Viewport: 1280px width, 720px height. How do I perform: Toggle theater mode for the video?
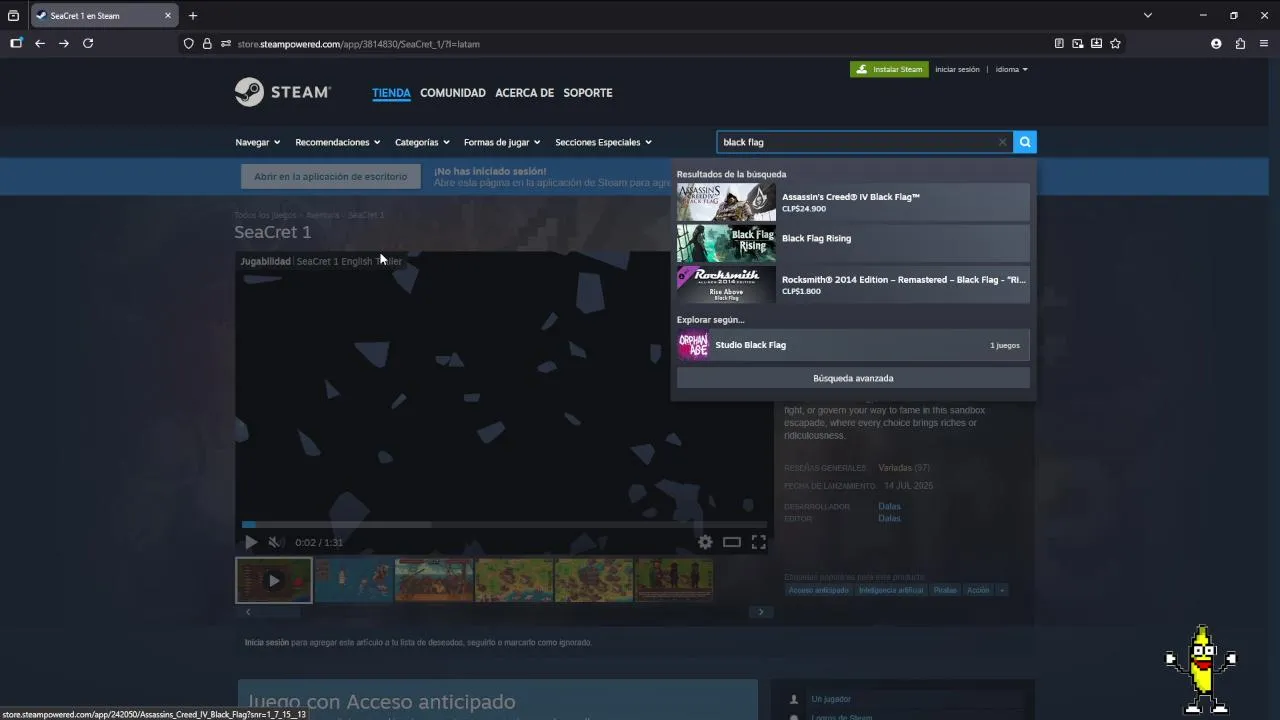point(732,542)
